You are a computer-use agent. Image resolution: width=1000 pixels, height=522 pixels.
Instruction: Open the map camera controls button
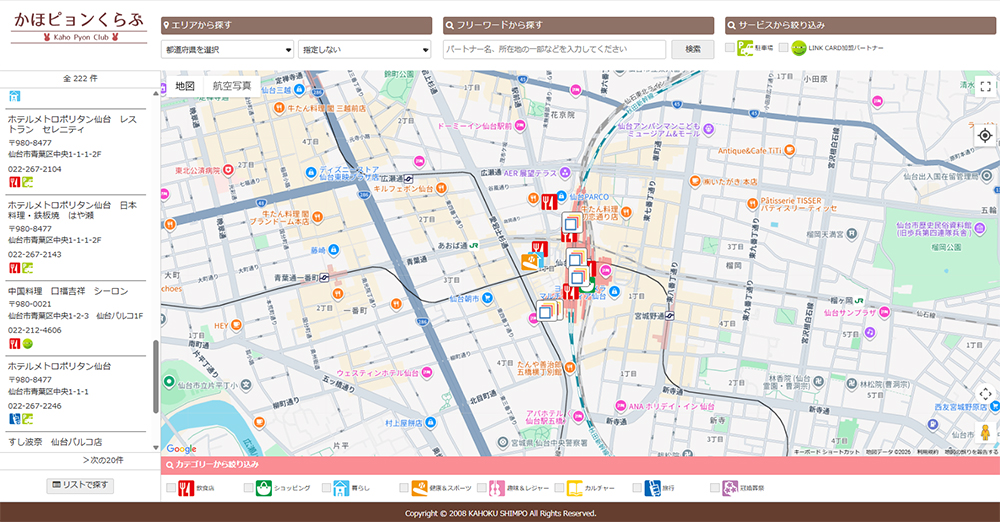tap(984, 394)
